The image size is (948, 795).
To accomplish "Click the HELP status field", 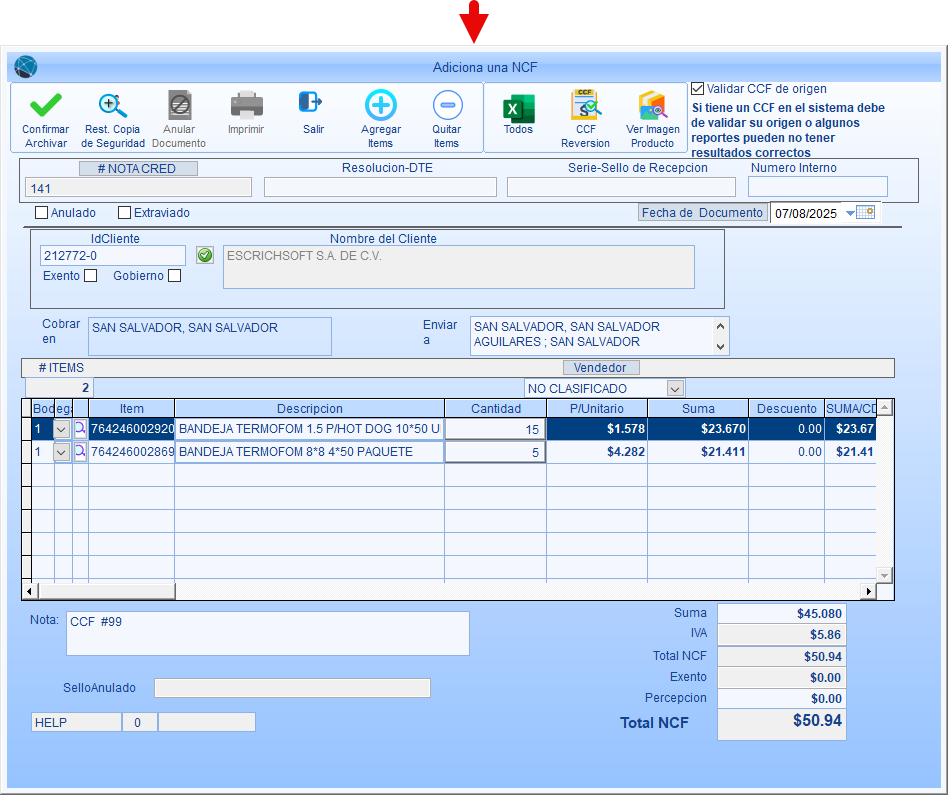I will (76, 722).
